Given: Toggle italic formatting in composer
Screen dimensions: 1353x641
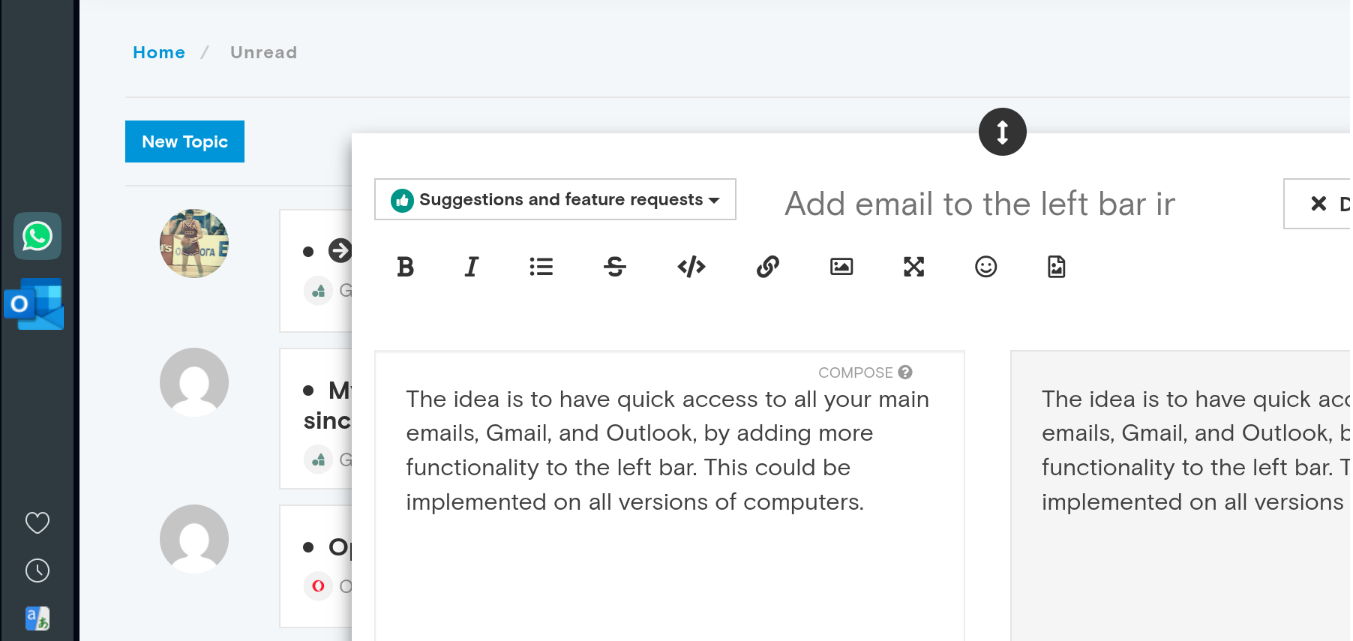Looking at the screenshot, I should (472, 267).
